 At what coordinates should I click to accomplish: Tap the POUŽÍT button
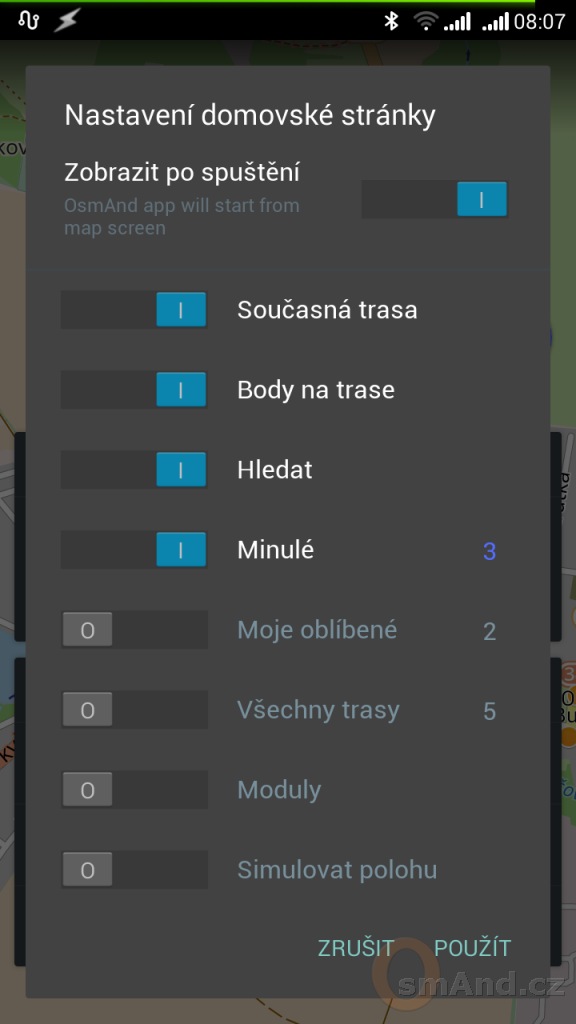tap(473, 948)
